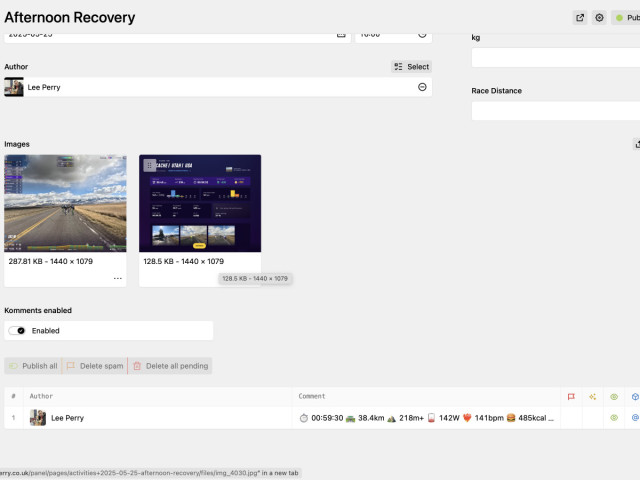Click the green eye icon in table header
The image size is (640, 480).
point(614,396)
